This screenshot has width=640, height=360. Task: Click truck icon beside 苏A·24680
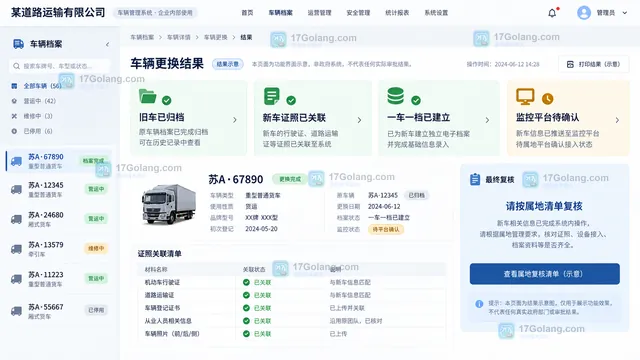[16, 219]
